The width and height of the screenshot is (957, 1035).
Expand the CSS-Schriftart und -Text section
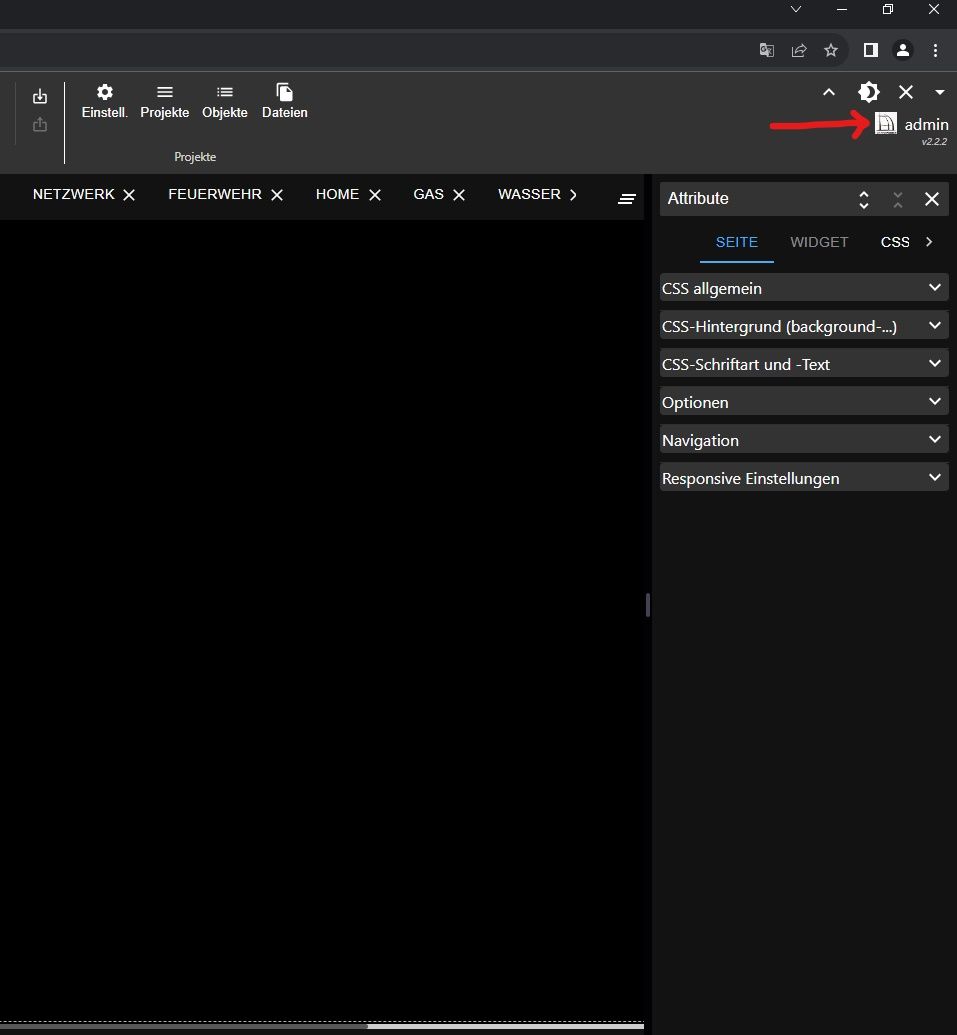click(804, 364)
